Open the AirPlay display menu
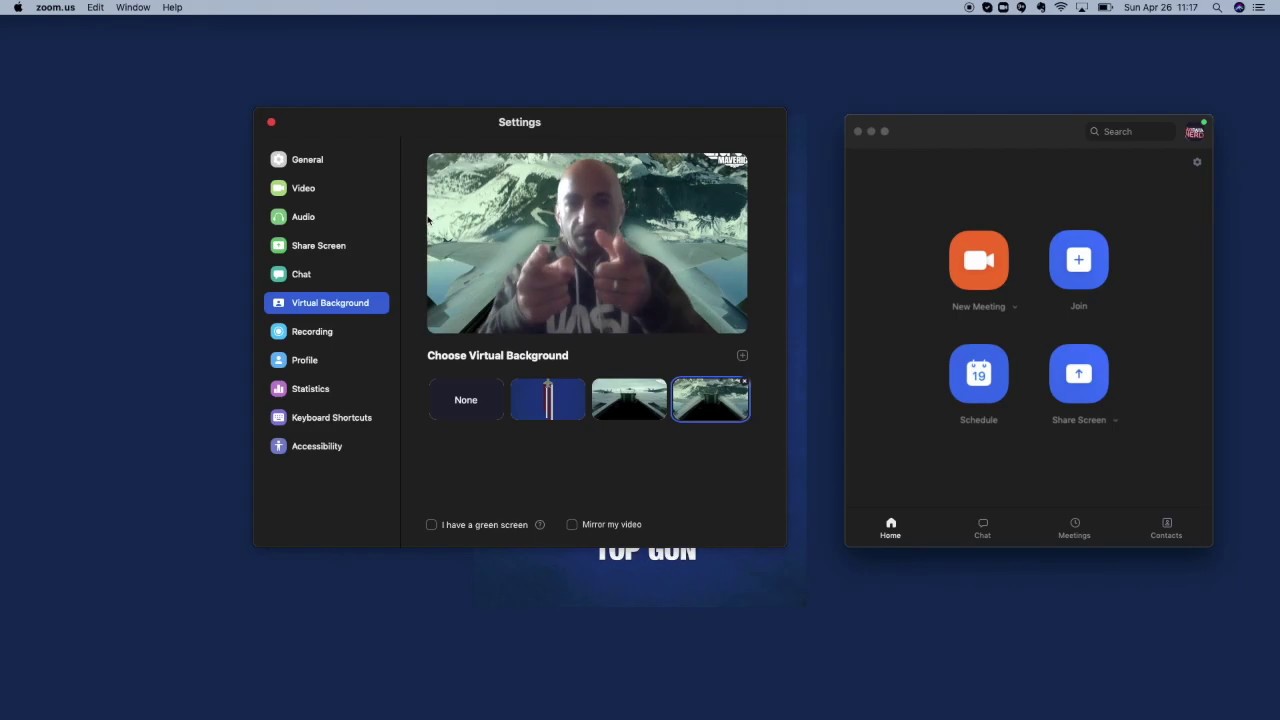Viewport: 1280px width, 720px height. [x=1082, y=7]
